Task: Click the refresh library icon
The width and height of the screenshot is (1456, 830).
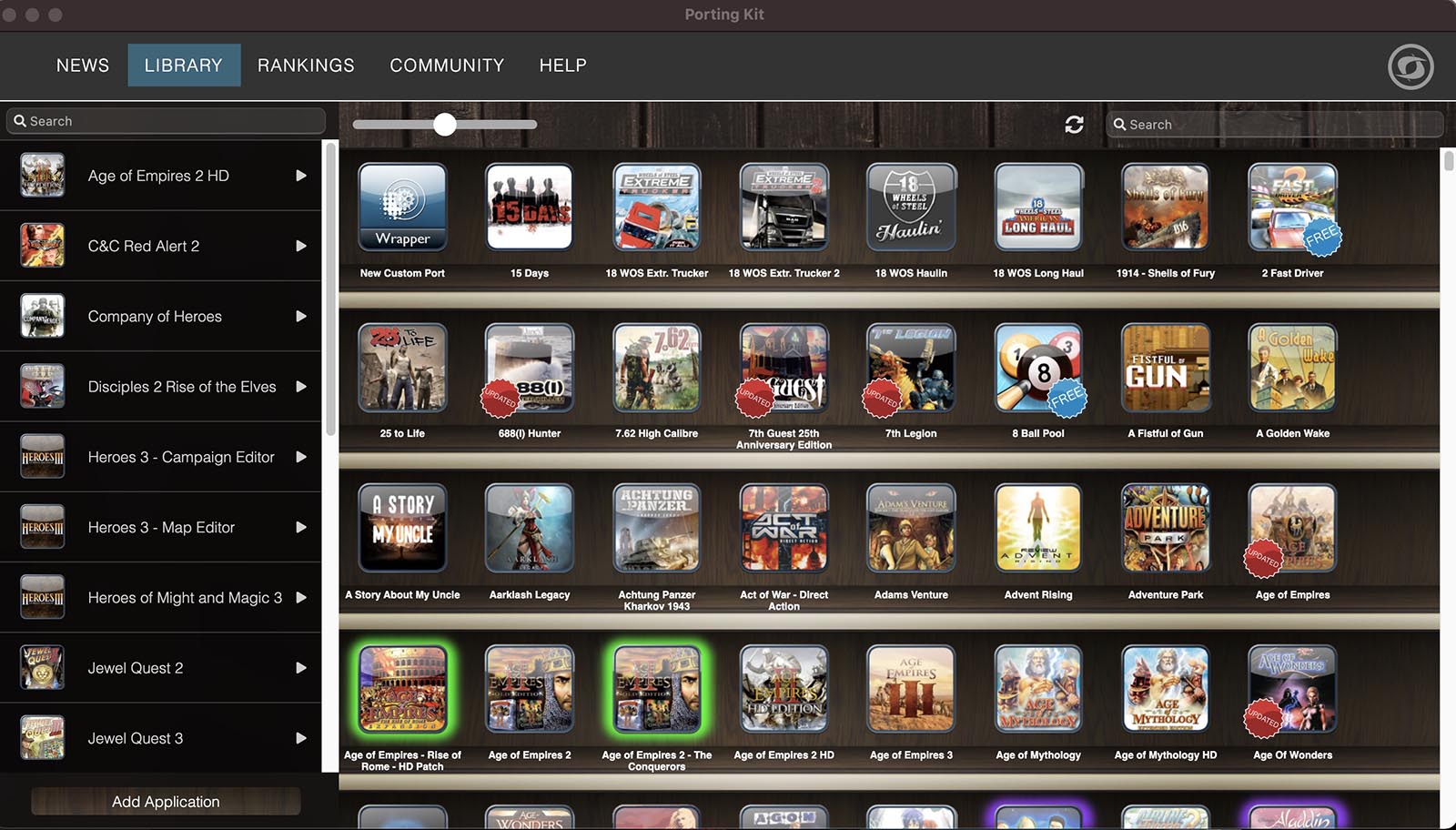Action: (x=1074, y=125)
